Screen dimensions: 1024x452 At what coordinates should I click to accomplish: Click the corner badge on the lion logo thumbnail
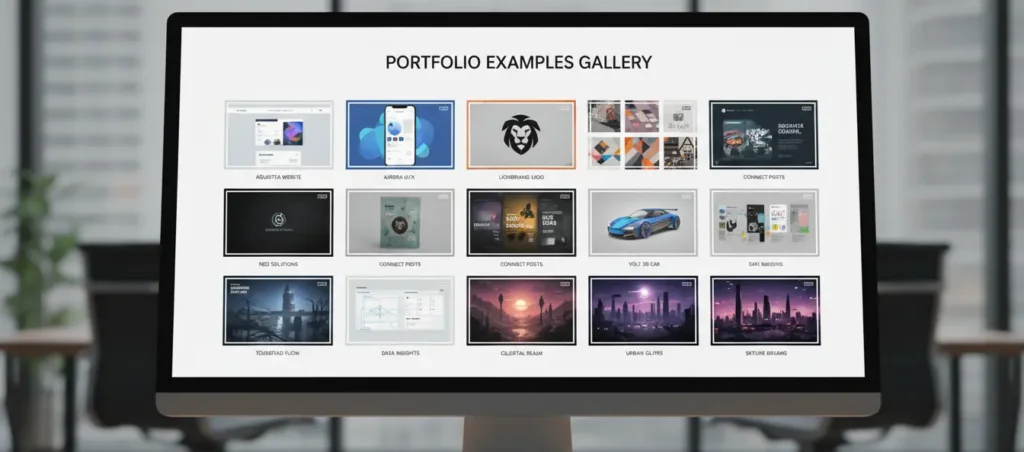565,108
